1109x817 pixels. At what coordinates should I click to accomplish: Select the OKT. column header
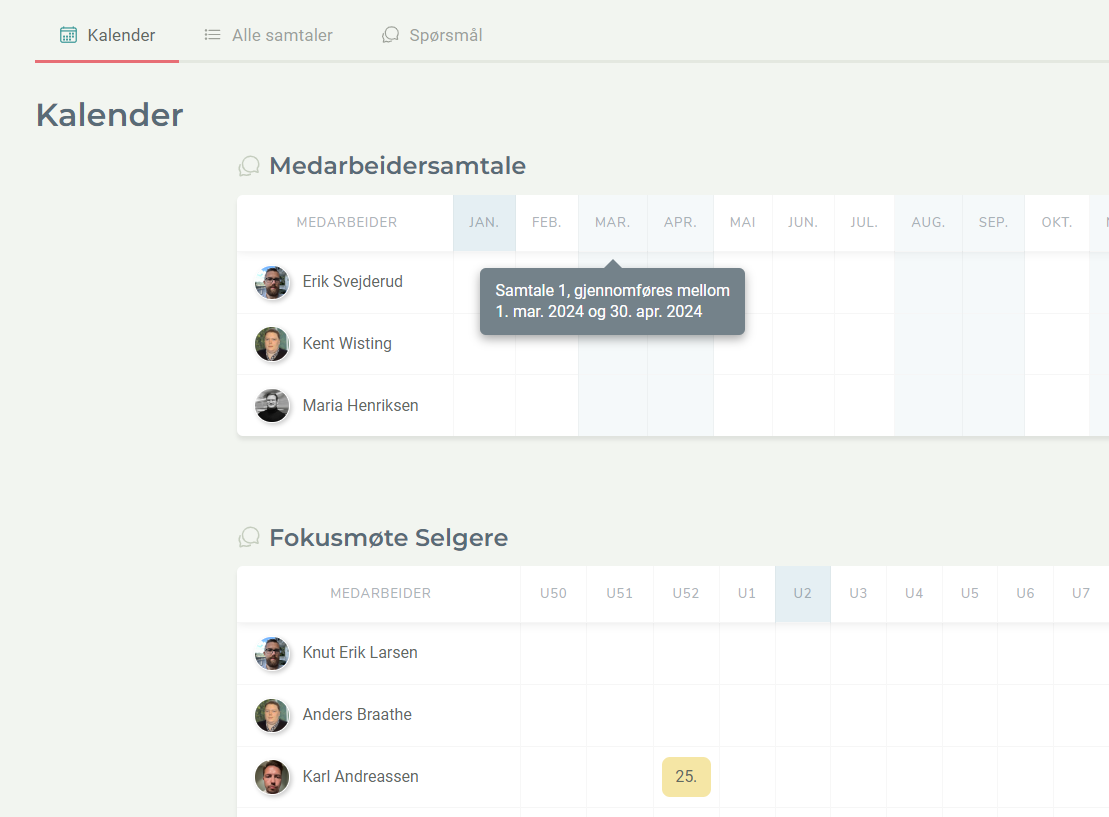coord(1057,223)
